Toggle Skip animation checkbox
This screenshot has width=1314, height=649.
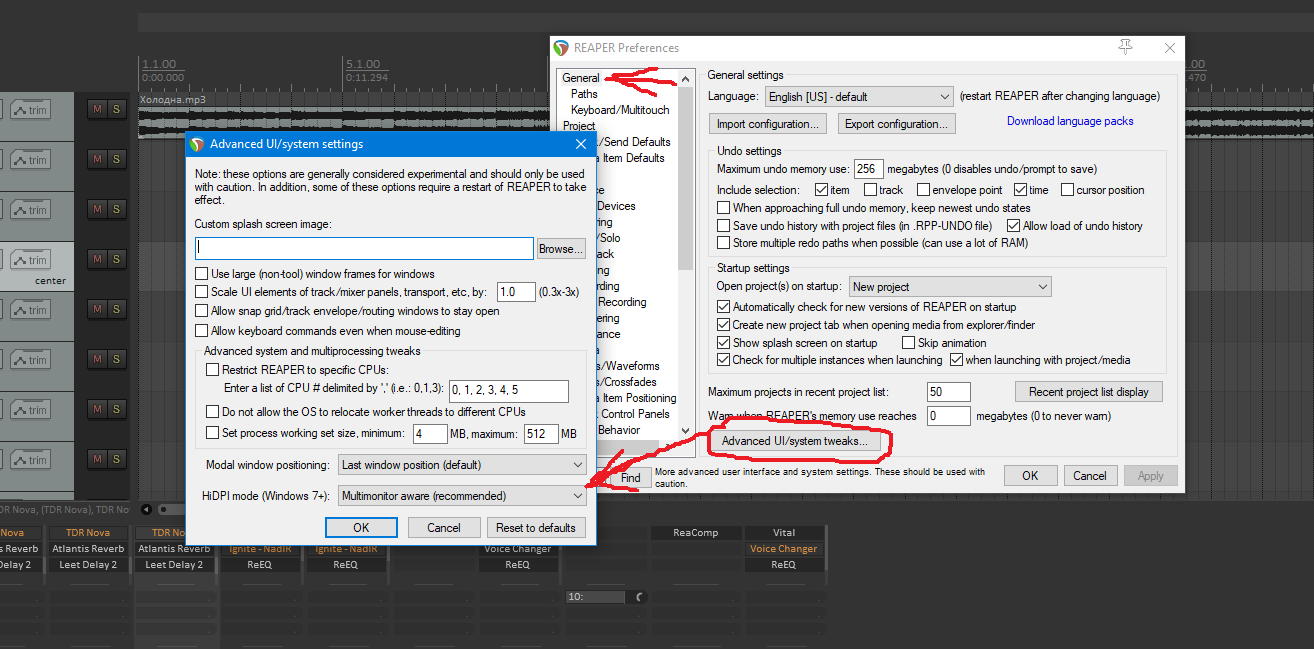coord(908,343)
